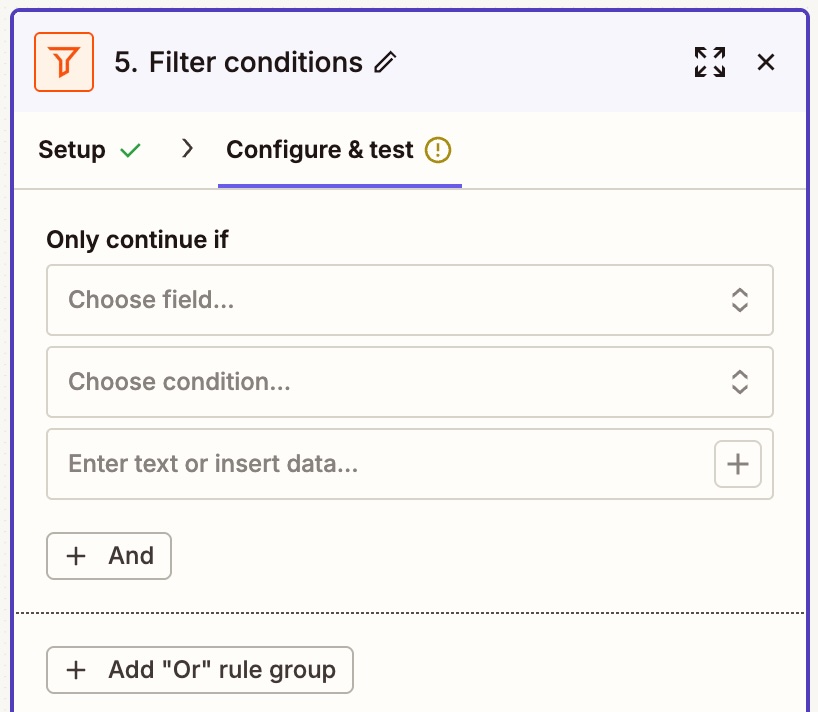Viewport: 818px width, 712px height.
Task: Open the Choose condition dropdown
Action: (x=410, y=382)
